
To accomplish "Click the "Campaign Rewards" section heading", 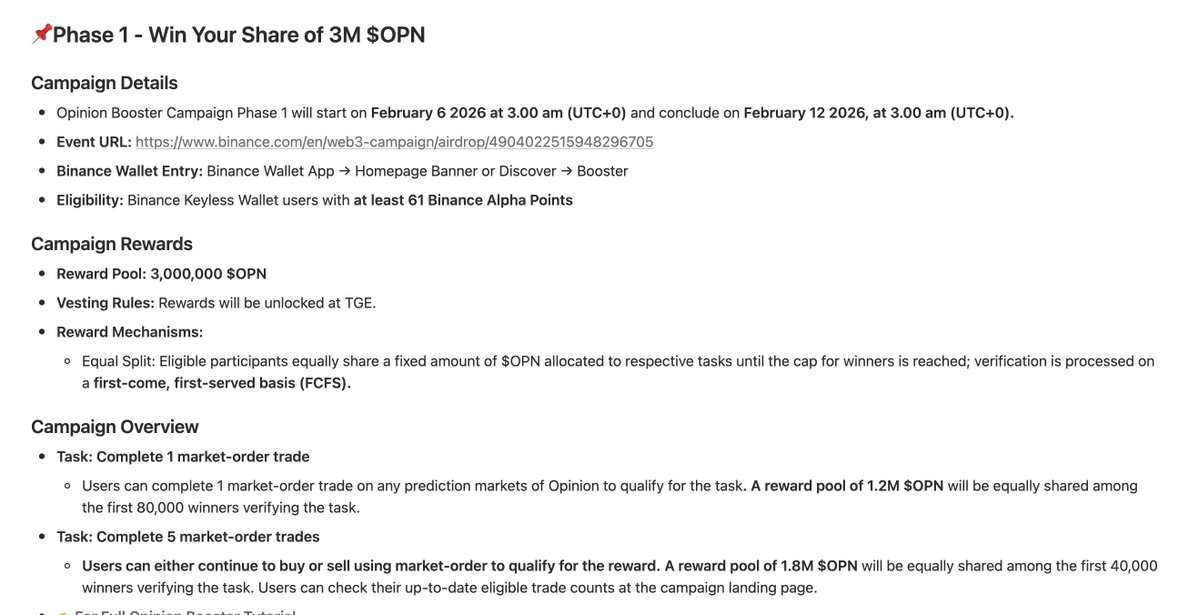I will point(111,244).
